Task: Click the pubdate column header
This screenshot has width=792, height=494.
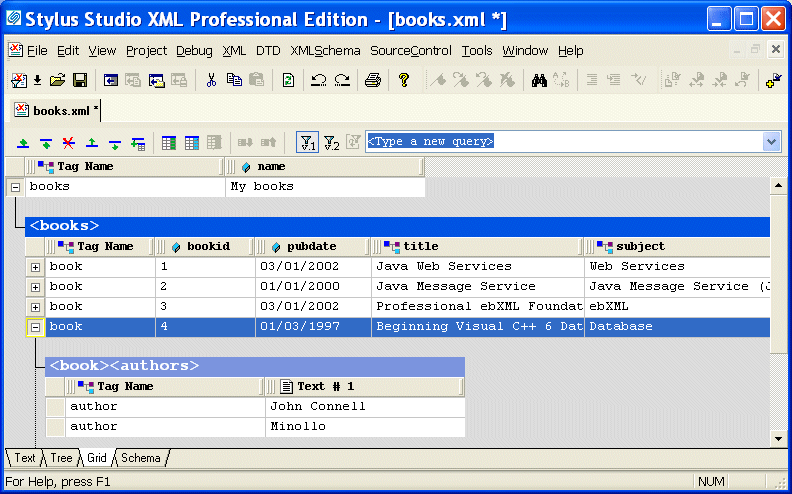Action: pos(311,246)
